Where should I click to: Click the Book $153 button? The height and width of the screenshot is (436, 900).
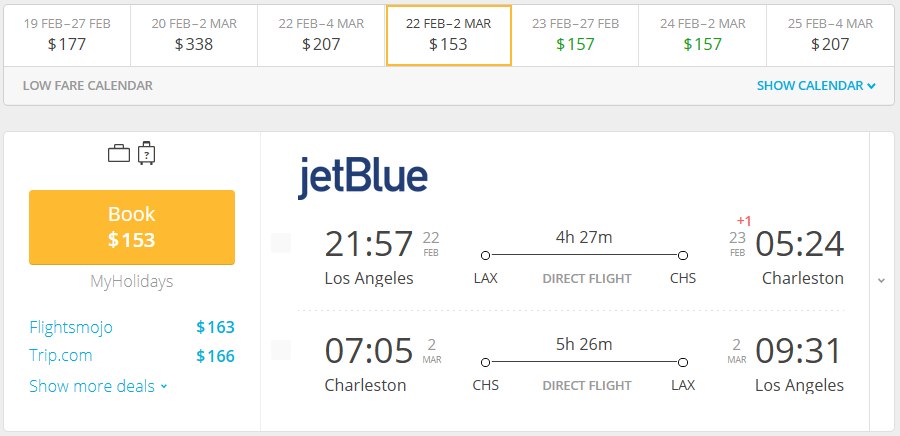[132, 227]
